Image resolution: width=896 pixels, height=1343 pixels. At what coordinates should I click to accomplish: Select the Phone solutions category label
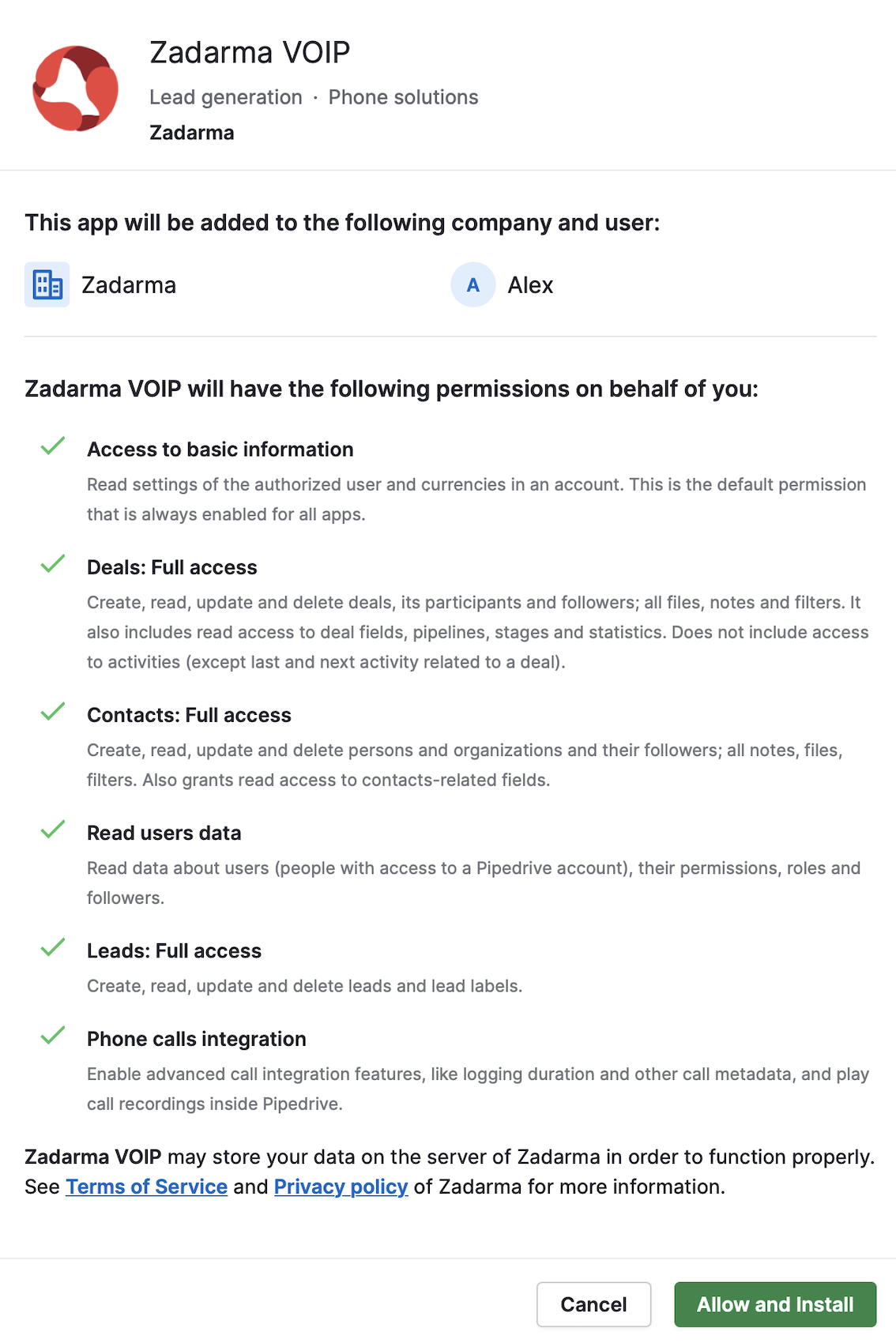(403, 97)
